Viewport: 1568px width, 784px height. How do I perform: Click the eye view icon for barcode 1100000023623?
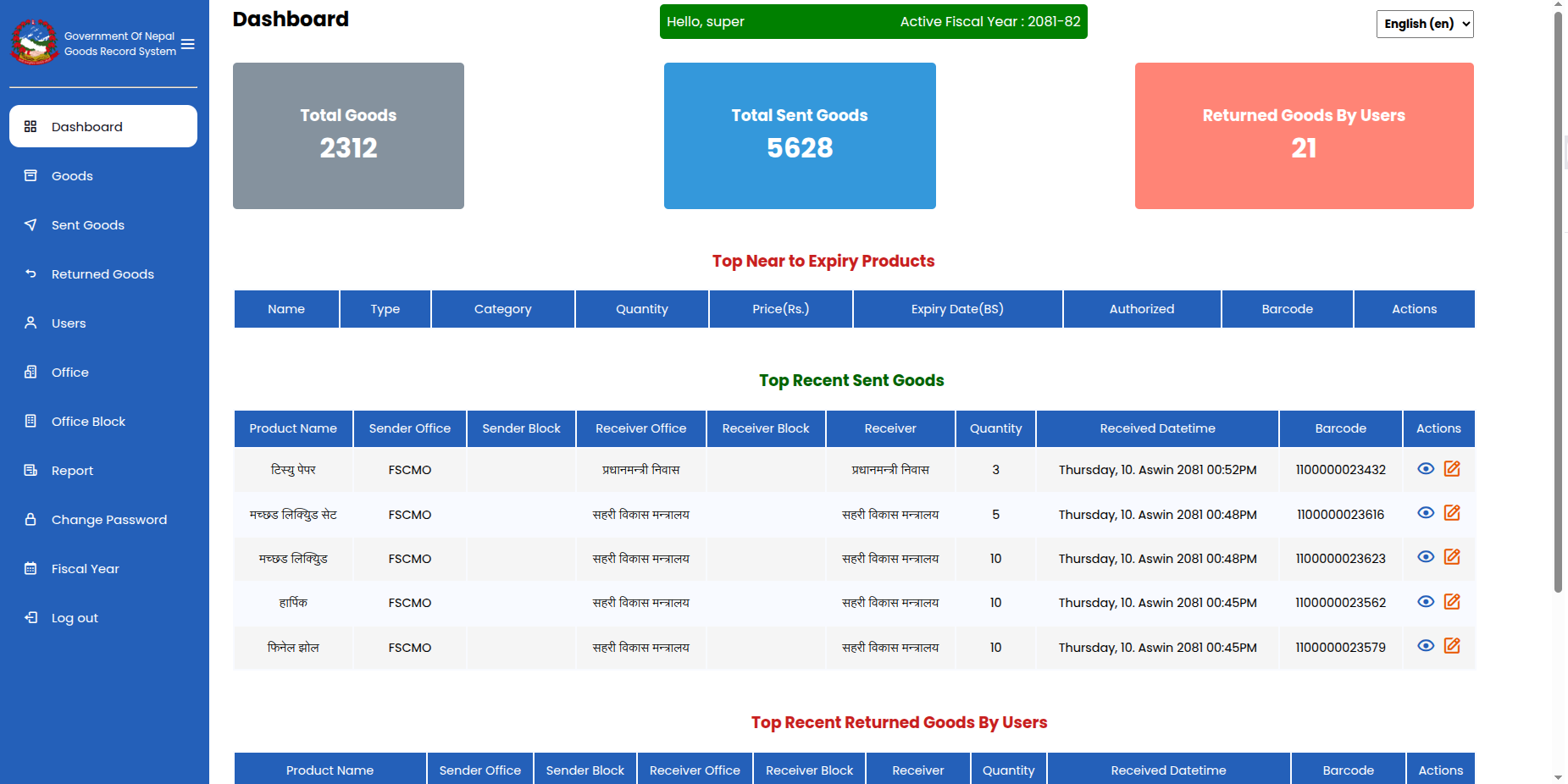coord(1426,557)
